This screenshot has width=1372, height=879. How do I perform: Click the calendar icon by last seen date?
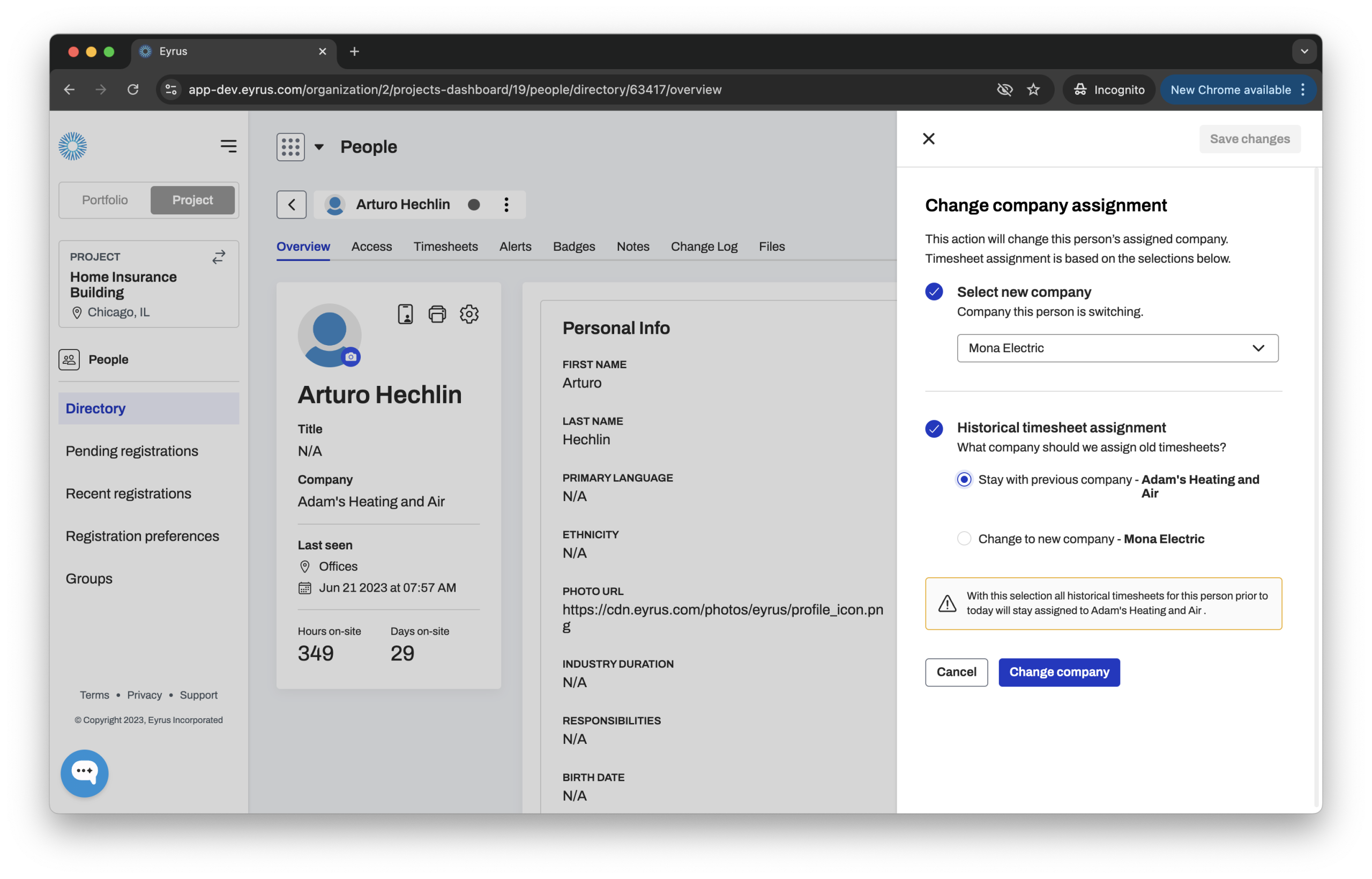click(x=305, y=588)
